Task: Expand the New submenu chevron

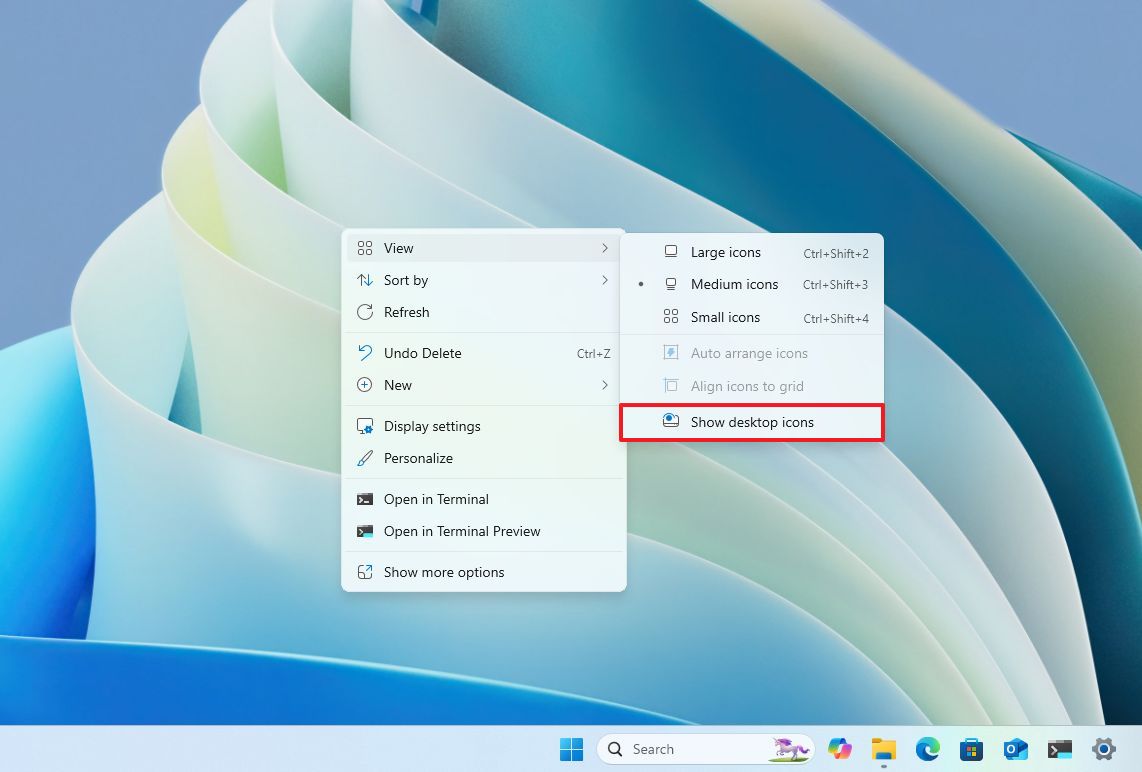Action: point(605,385)
